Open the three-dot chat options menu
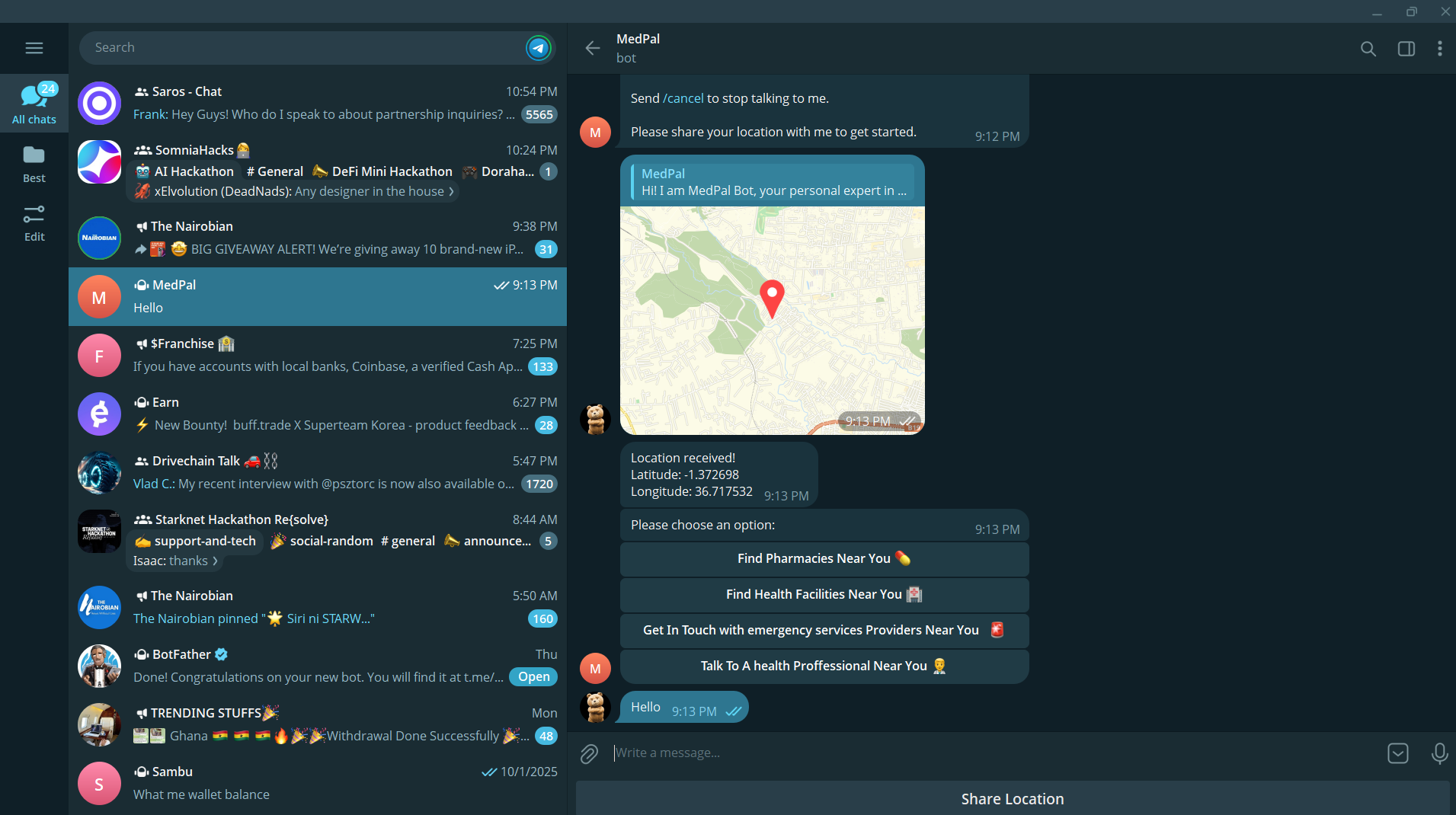 click(x=1439, y=49)
